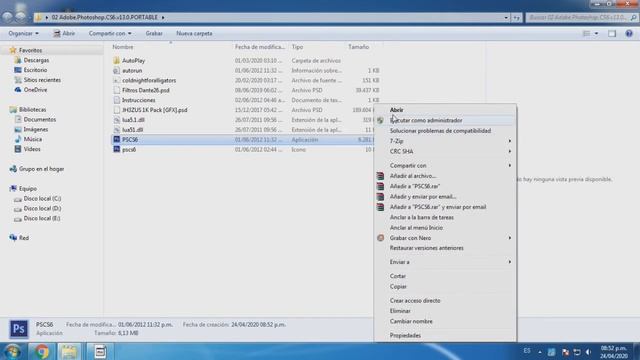Open the 'Compartir con' context submenu
The width and height of the screenshot is (640, 360).
[445, 165]
